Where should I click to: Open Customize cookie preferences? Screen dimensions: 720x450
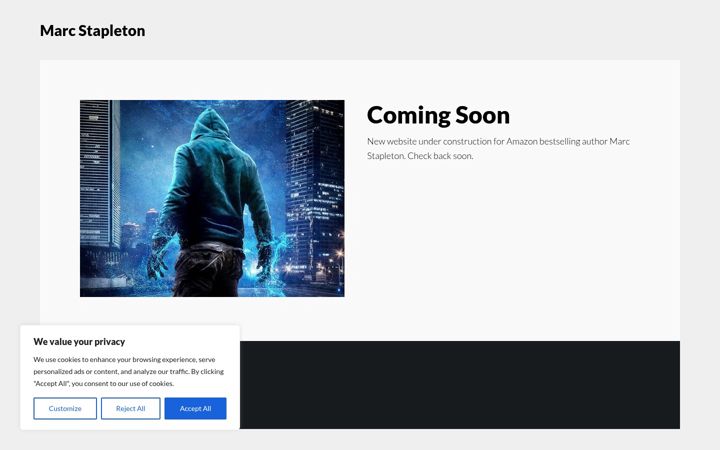[65, 408]
